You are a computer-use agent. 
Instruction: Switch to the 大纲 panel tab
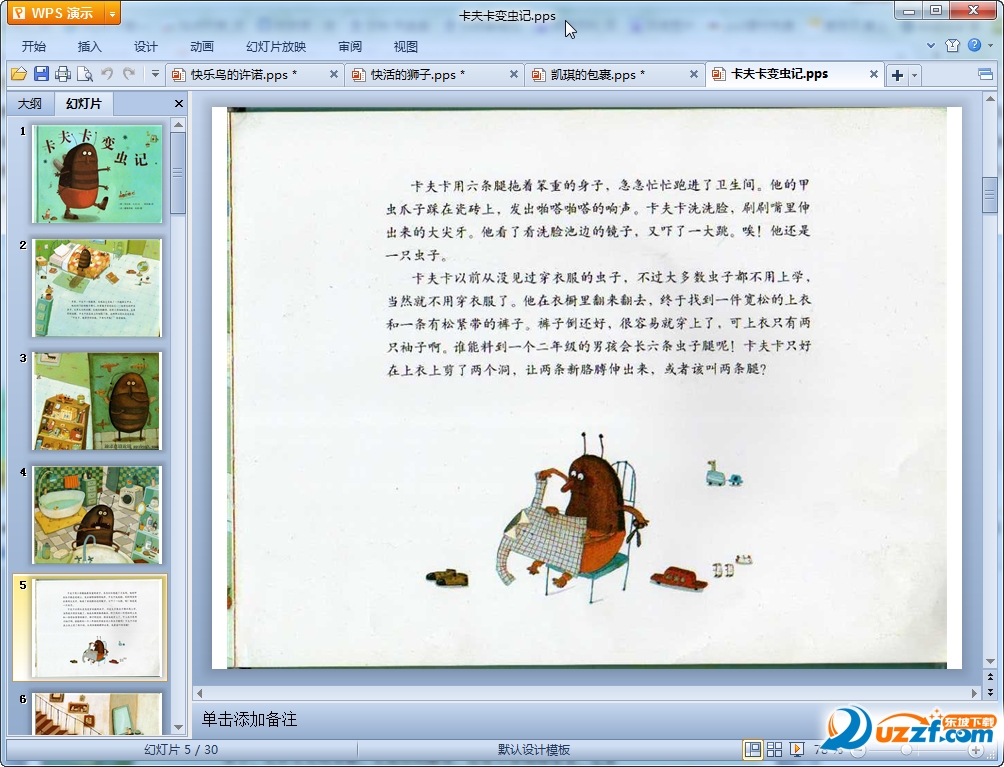(x=29, y=103)
